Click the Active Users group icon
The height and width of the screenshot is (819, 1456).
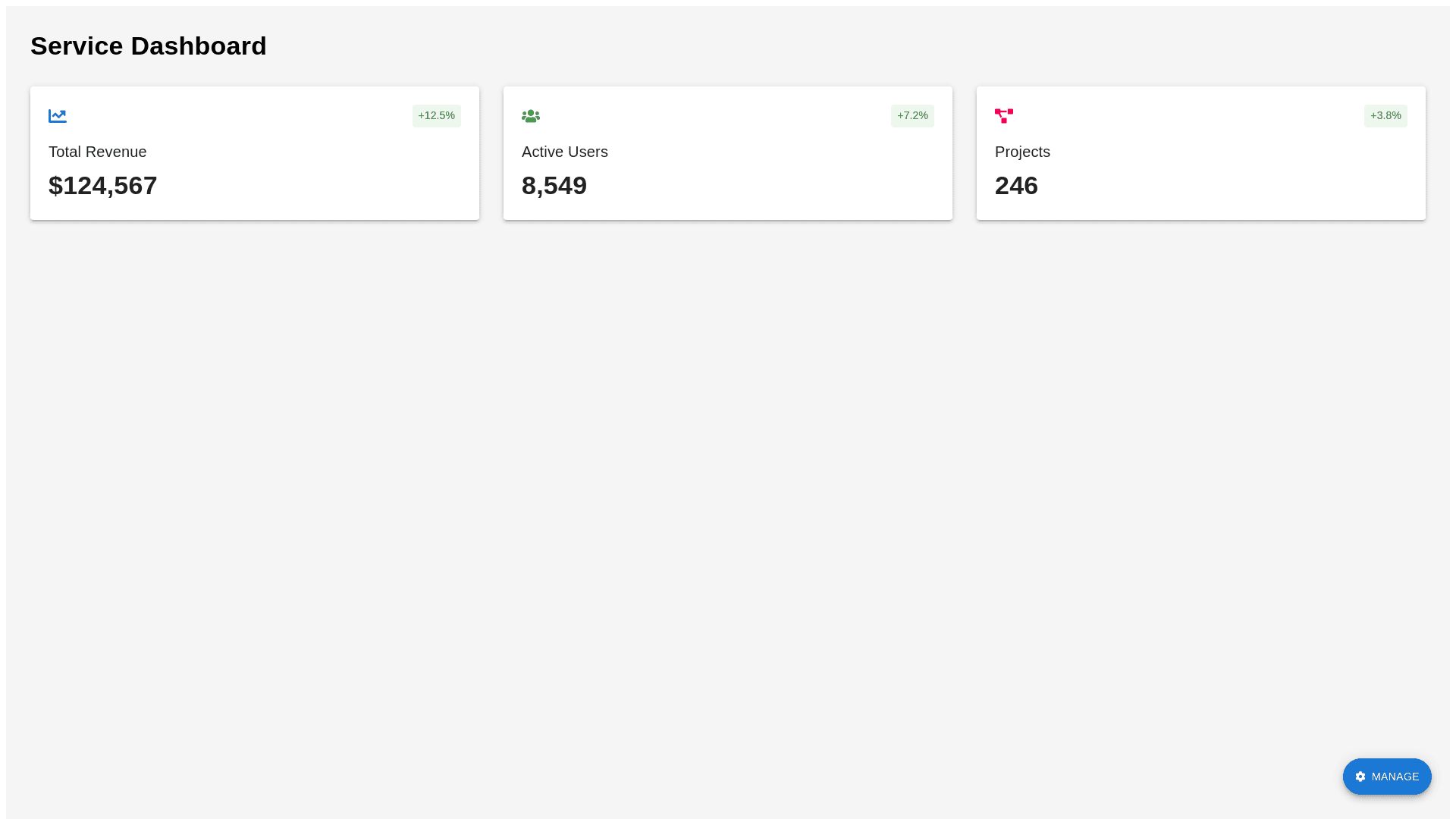coord(531,116)
